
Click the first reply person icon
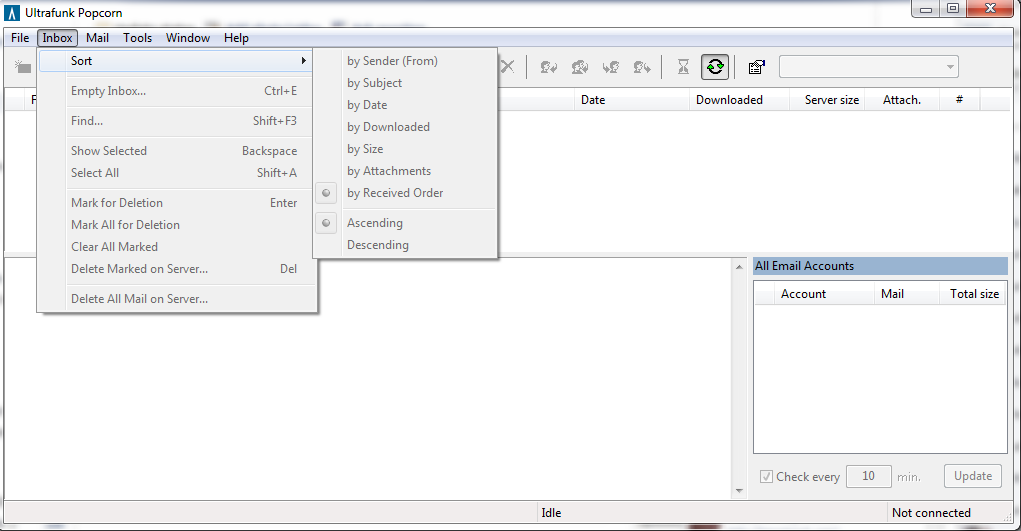pyautogui.click(x=548, y=67)
